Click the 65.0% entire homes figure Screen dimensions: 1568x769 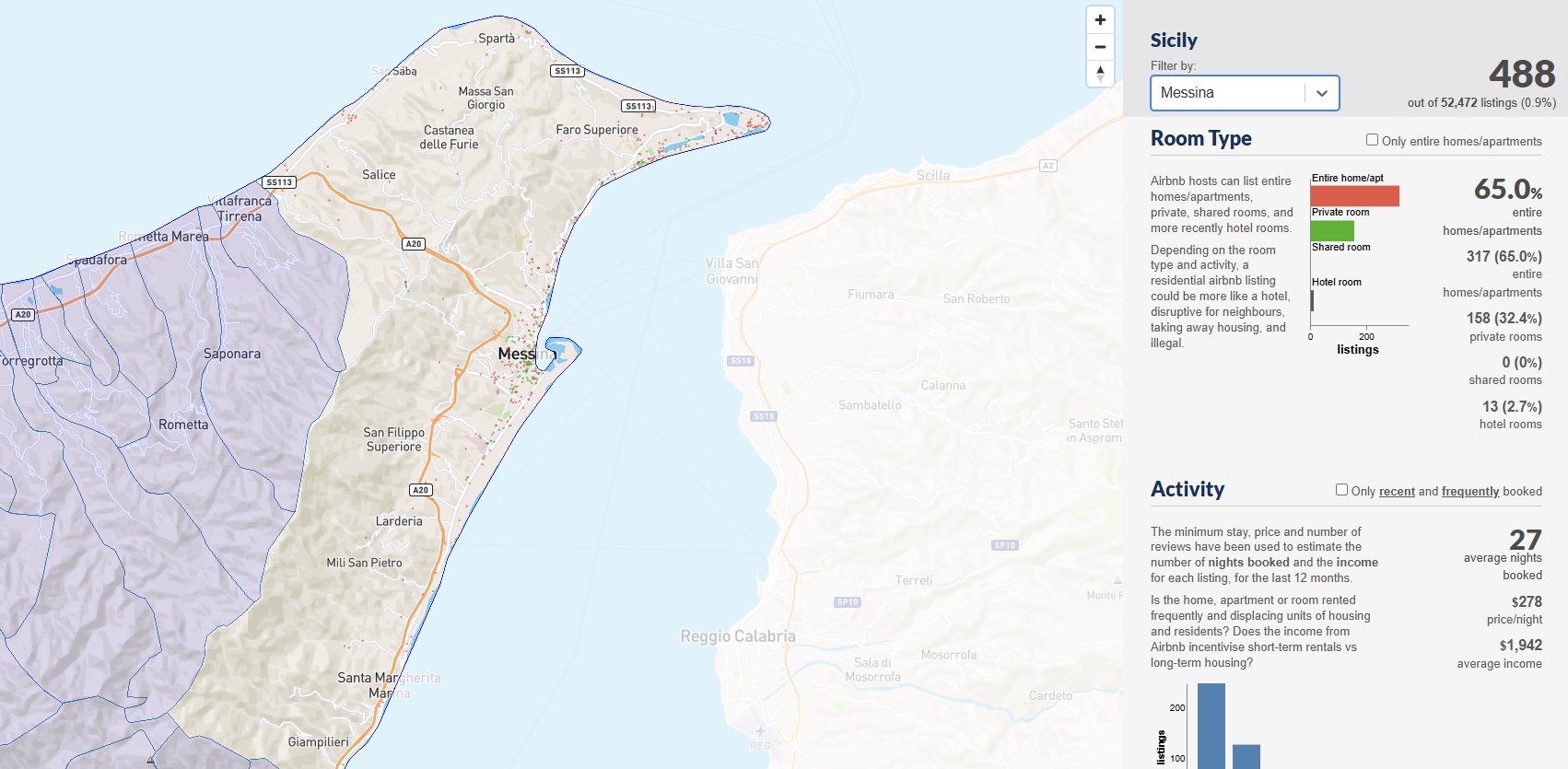coord(1508,189)
